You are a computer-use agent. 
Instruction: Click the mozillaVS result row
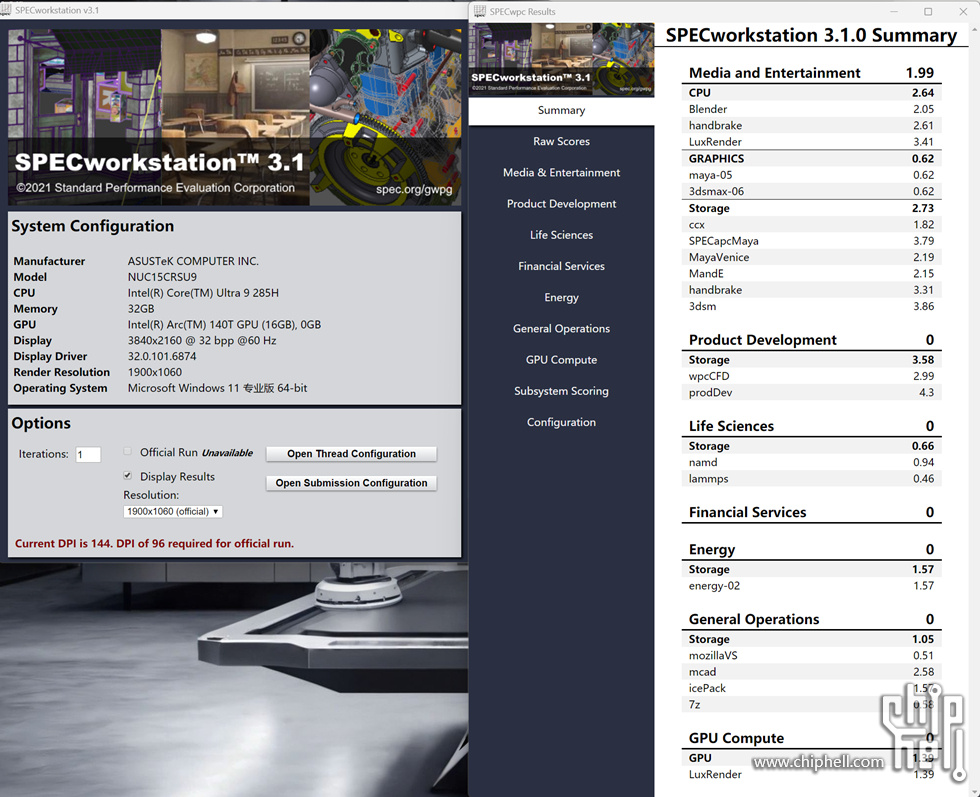811,655
